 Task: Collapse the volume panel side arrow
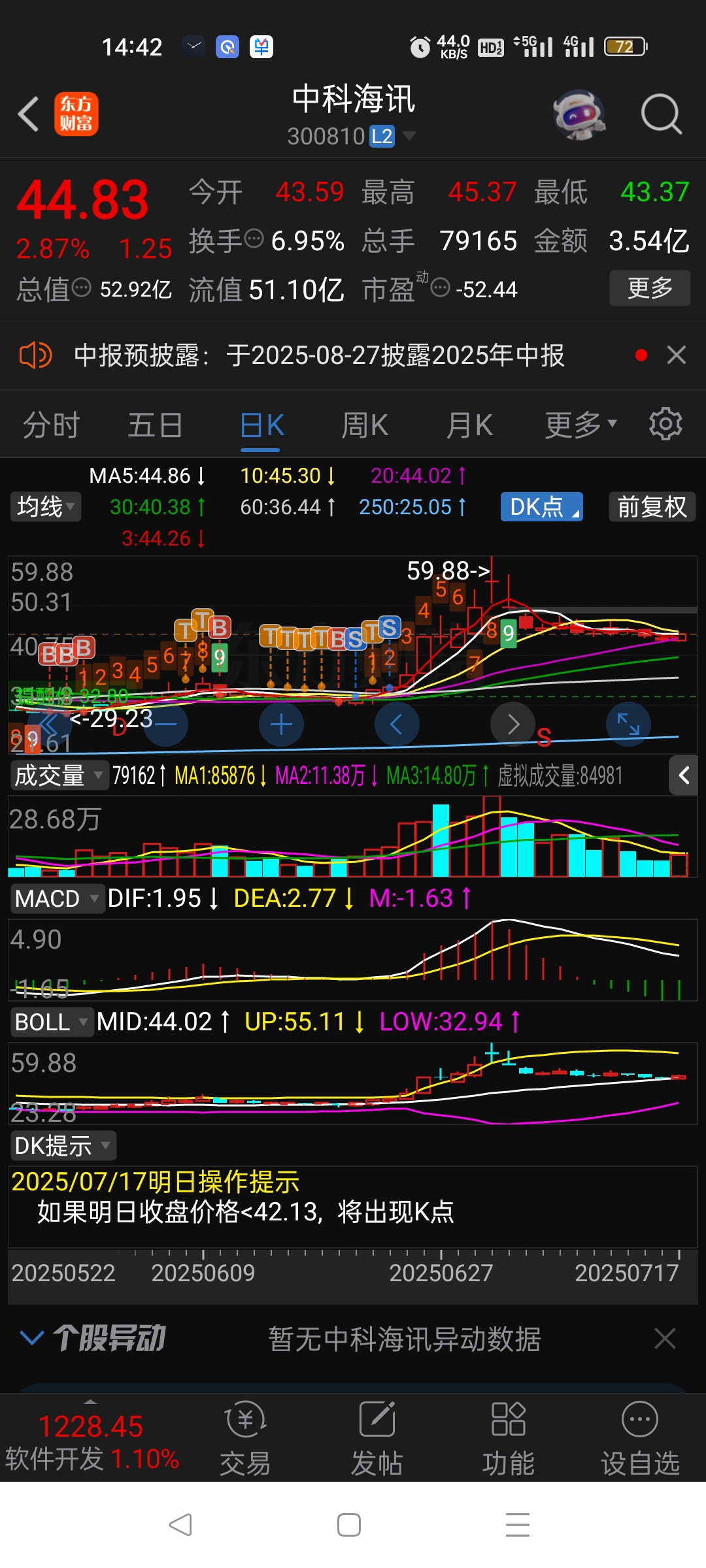click(684, 776)
